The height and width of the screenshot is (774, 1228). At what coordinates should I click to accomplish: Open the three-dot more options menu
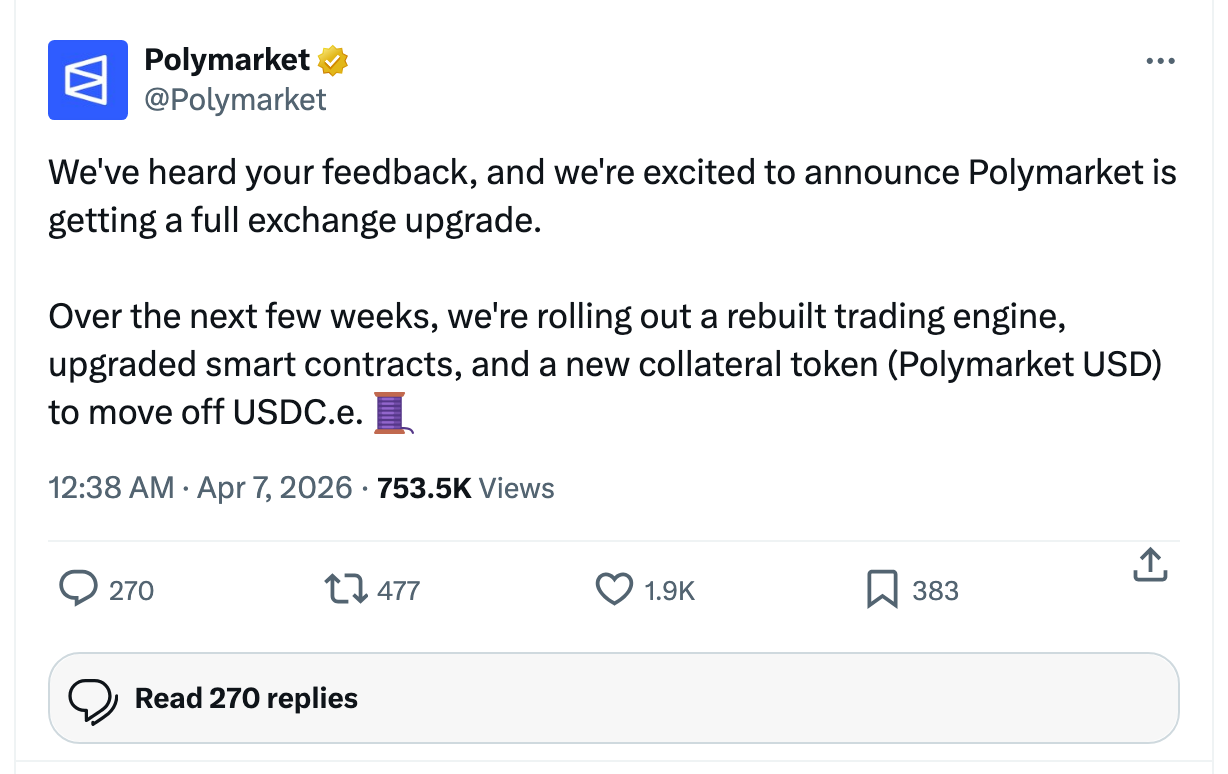1160,61
